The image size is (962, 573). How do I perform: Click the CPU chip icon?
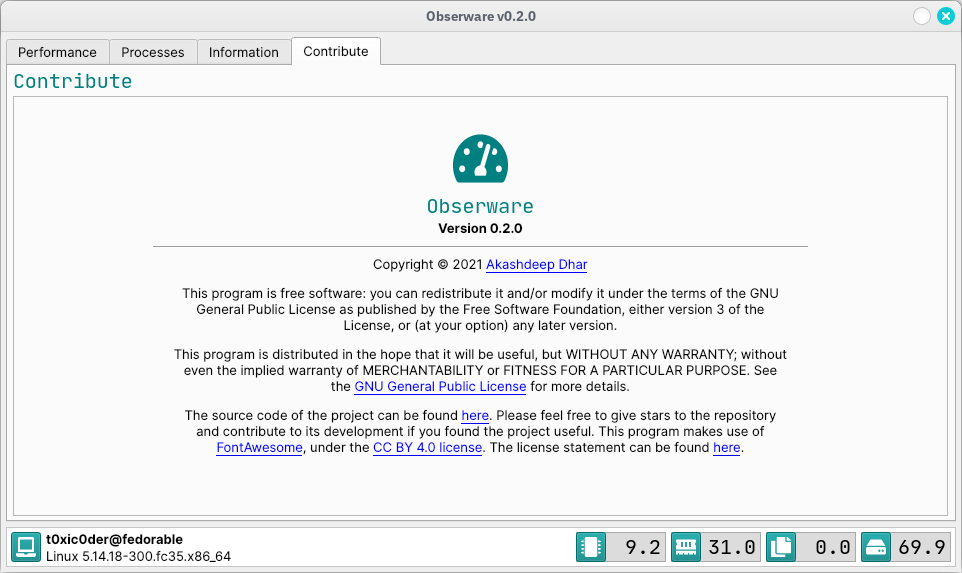click(x=591, y=547)
